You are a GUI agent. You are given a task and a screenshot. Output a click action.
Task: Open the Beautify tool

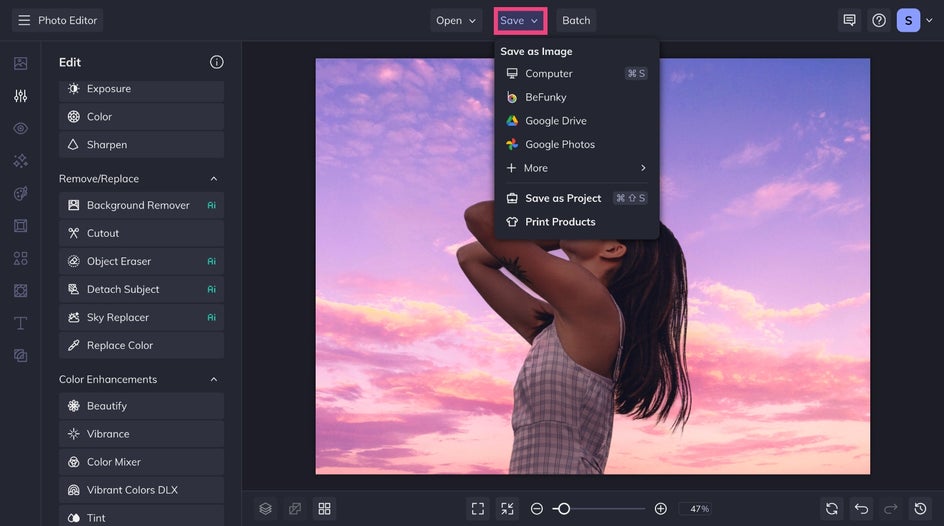point(141,406)
